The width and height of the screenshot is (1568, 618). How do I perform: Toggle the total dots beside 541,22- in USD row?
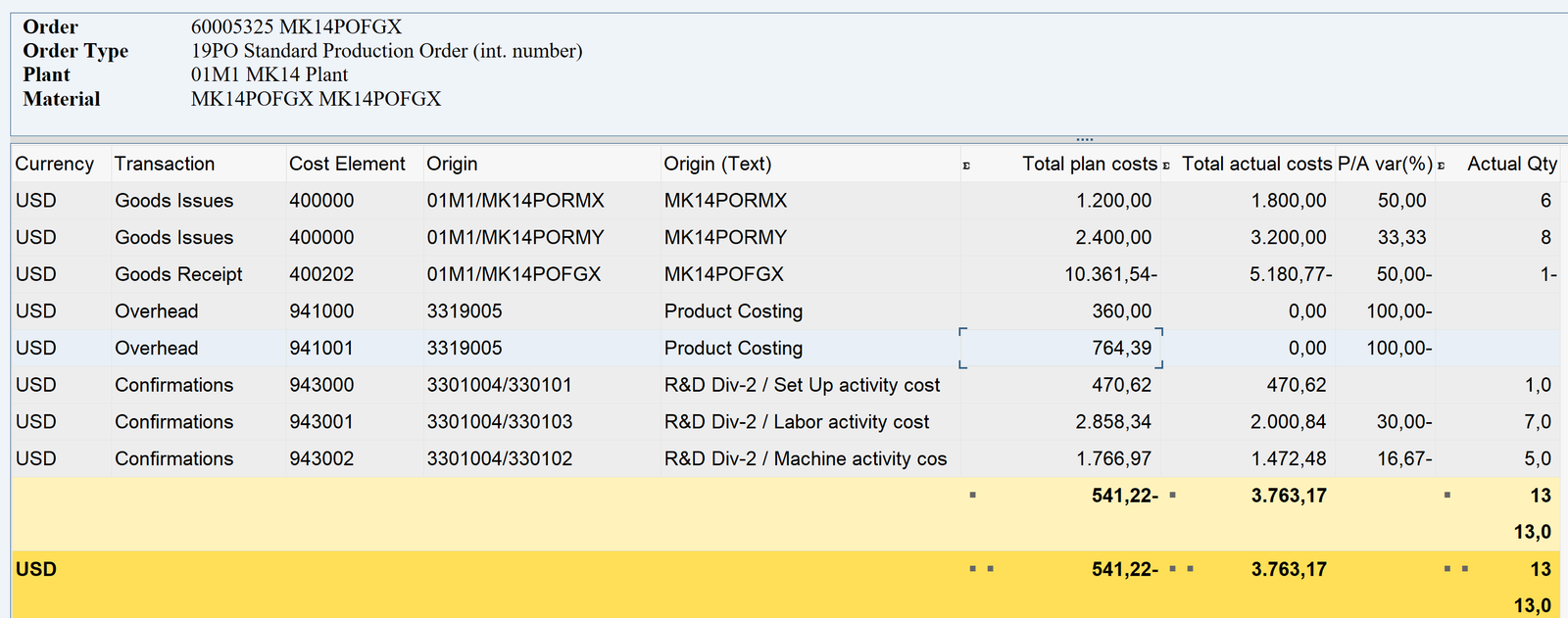click(x=981, y=569)
